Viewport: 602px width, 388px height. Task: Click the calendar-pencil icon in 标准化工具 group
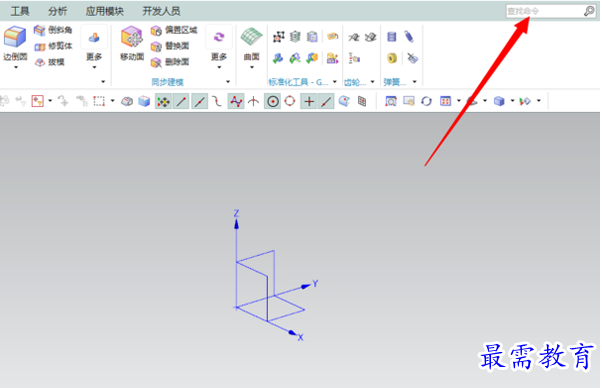(332, 58)
